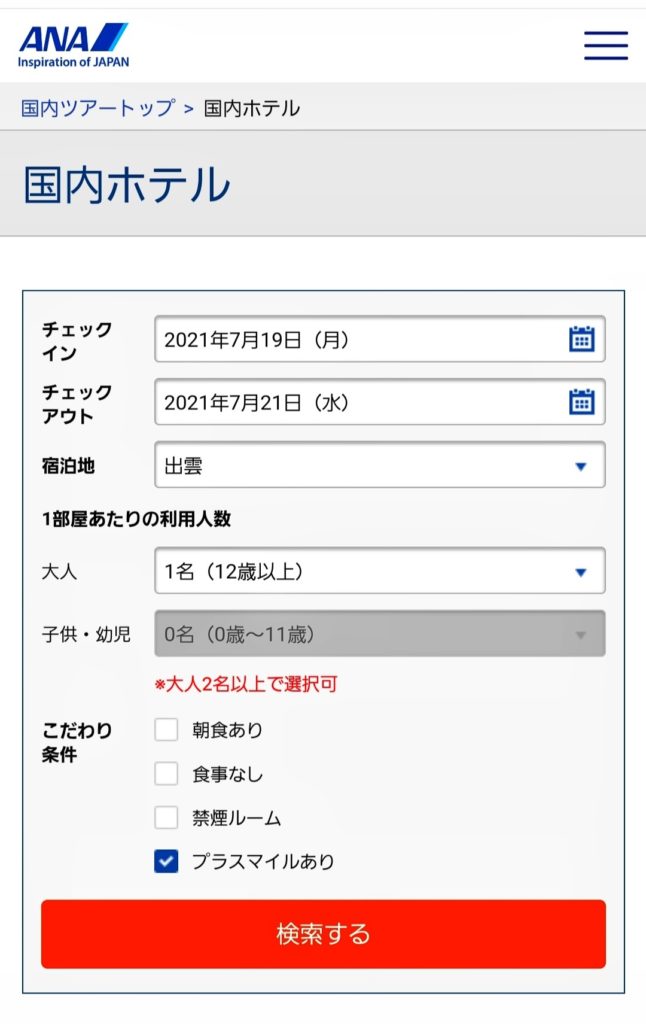The height and width of the screenshot is (1024, 646).
Task: Click the check-out date field
Action: coord(360,403)
